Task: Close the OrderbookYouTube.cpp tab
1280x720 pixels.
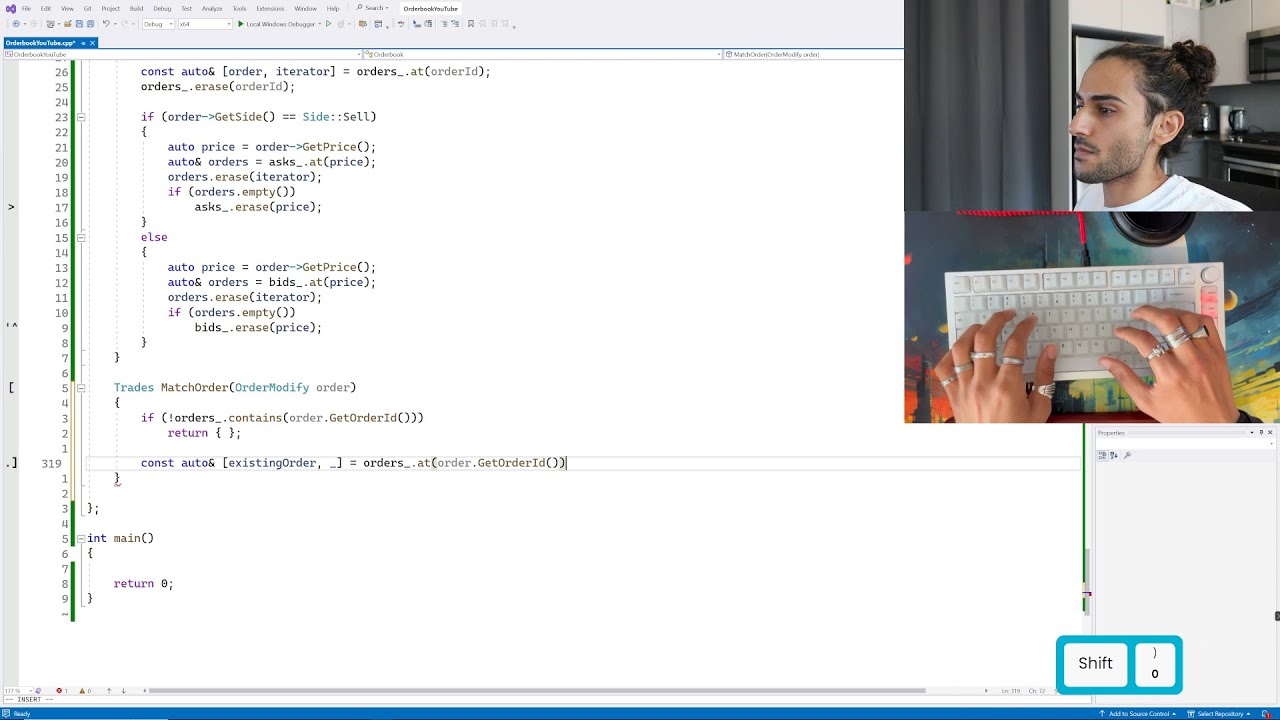Action: 93,43
